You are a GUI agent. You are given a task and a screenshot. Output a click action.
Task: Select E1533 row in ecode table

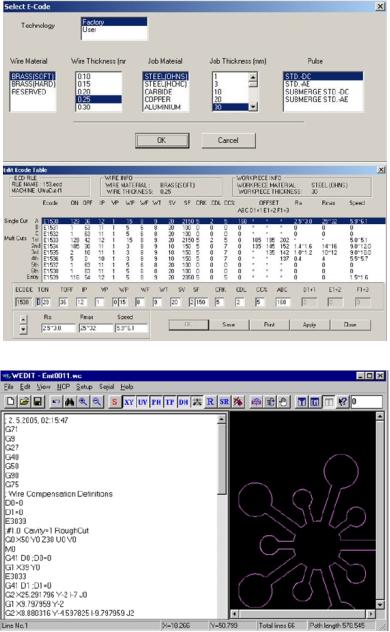pos(214,239)
